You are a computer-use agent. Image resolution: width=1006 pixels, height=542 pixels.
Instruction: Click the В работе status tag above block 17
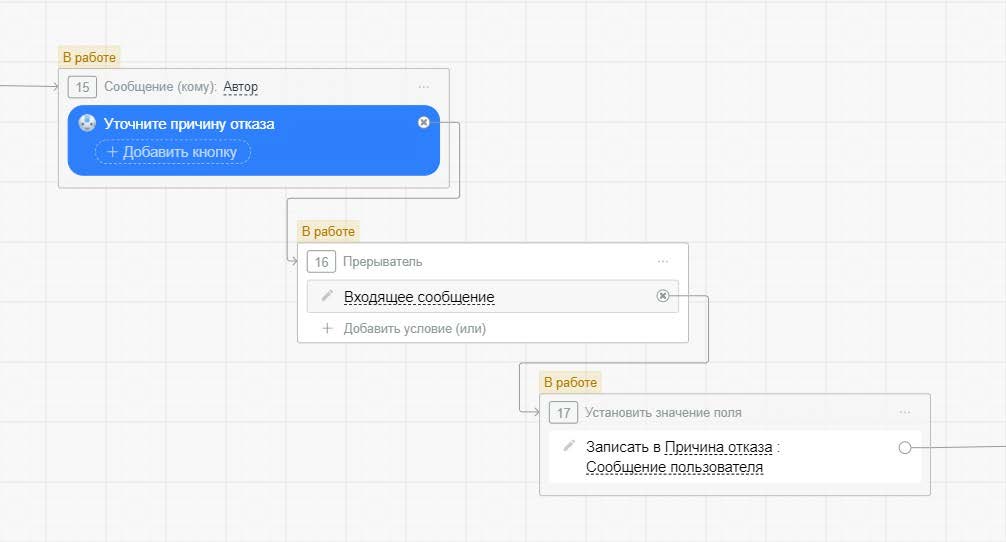coord(569,382)
